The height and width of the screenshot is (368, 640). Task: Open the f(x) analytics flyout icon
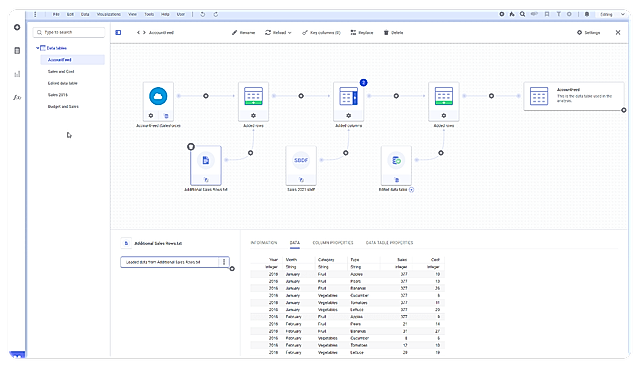pos(17,97)
